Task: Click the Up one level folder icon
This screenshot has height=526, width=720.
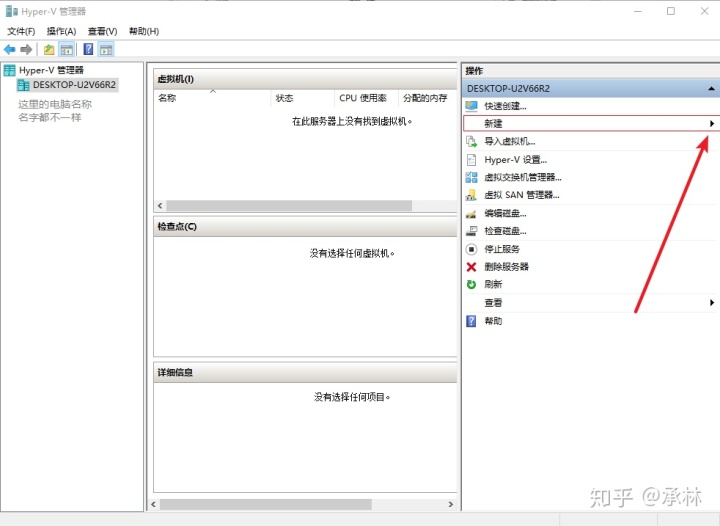Action: [49, 50]
